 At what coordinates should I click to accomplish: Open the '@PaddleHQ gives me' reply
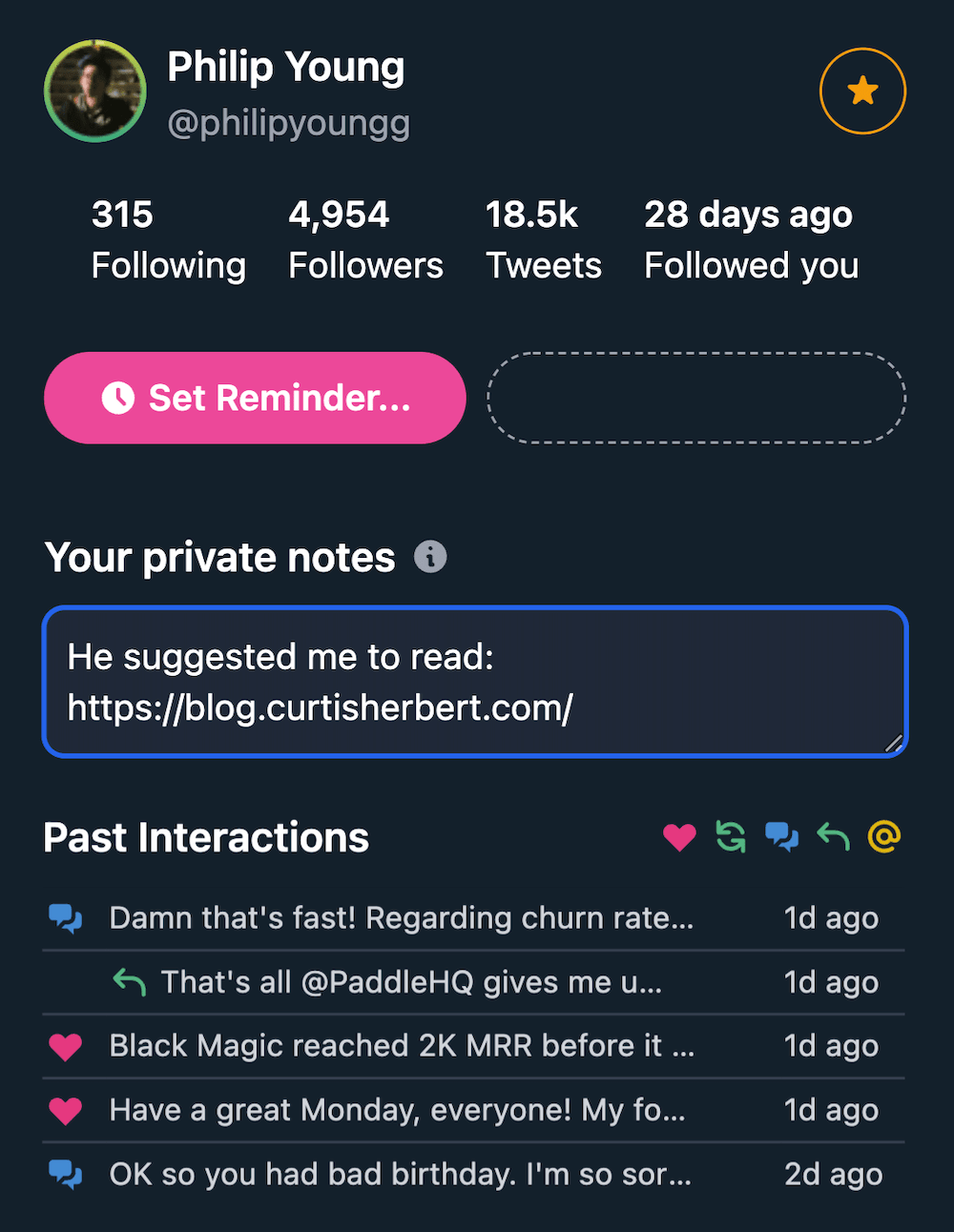[x=411, y=982]
